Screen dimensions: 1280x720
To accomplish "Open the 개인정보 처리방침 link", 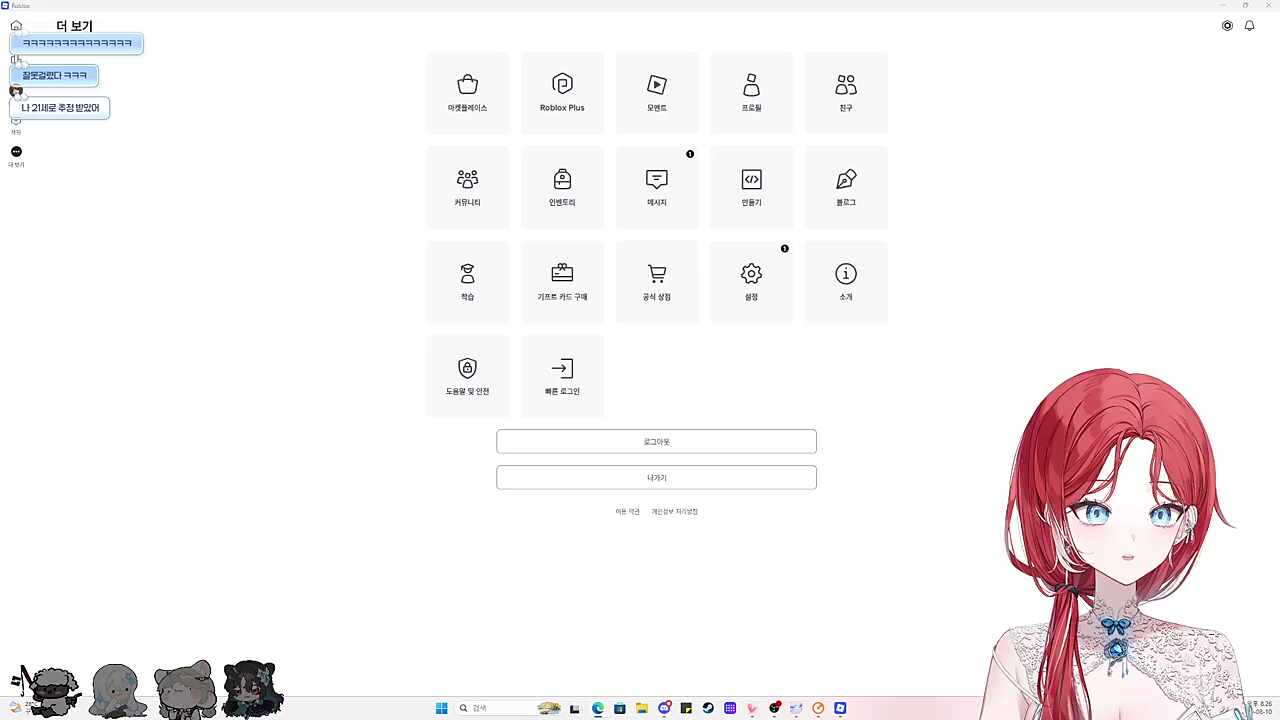I will pos(675,512).
